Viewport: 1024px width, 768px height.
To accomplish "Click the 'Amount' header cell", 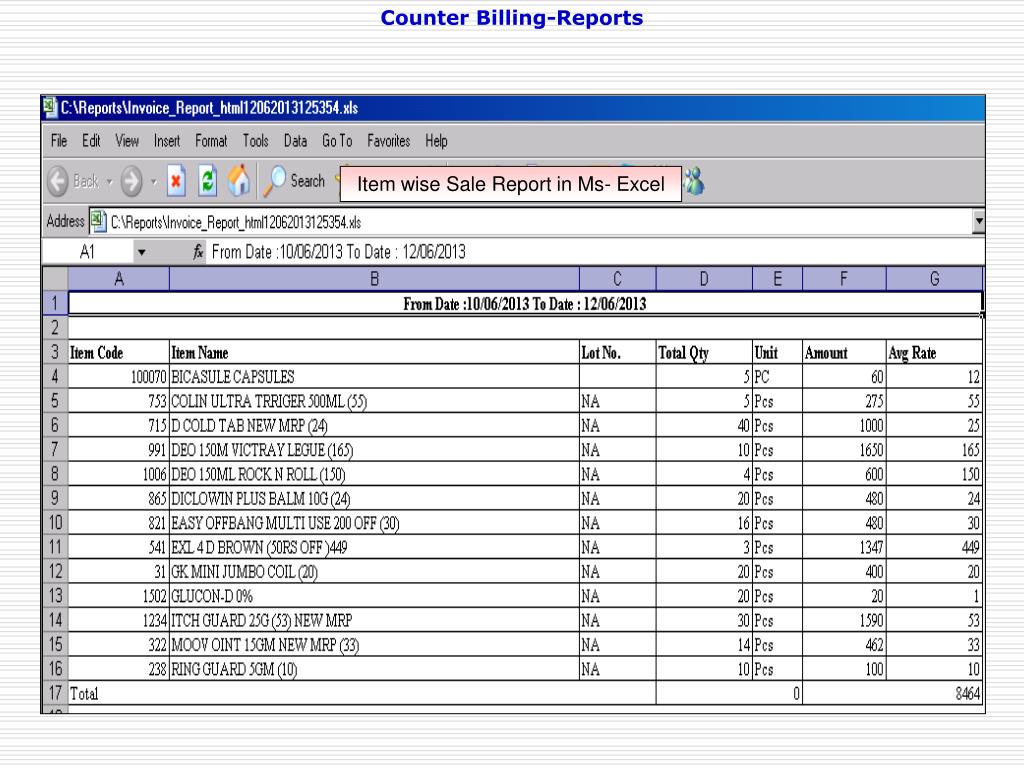I will pos(844,353).
